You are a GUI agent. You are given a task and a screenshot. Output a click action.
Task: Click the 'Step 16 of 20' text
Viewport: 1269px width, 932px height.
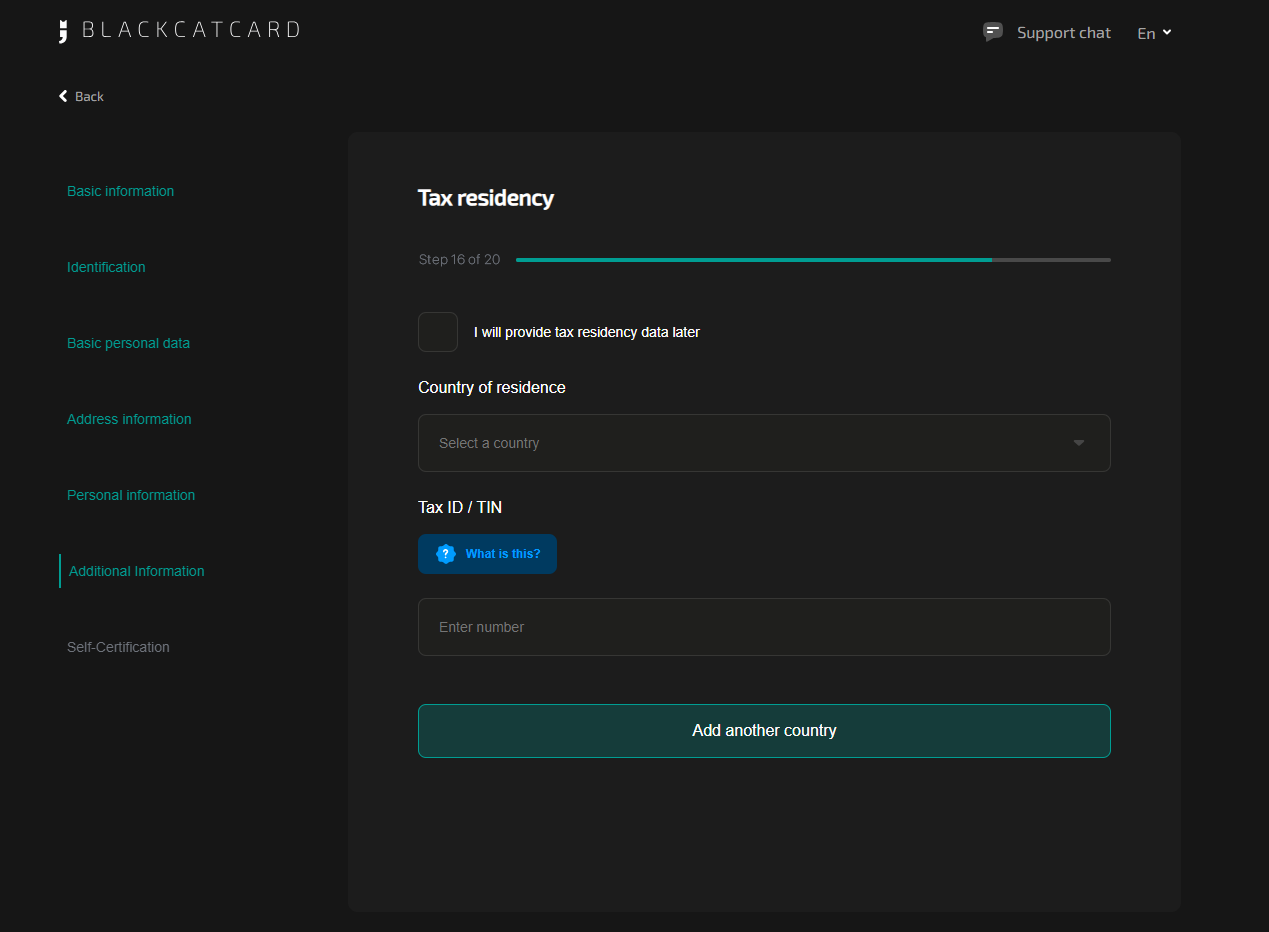pos(459,259)
